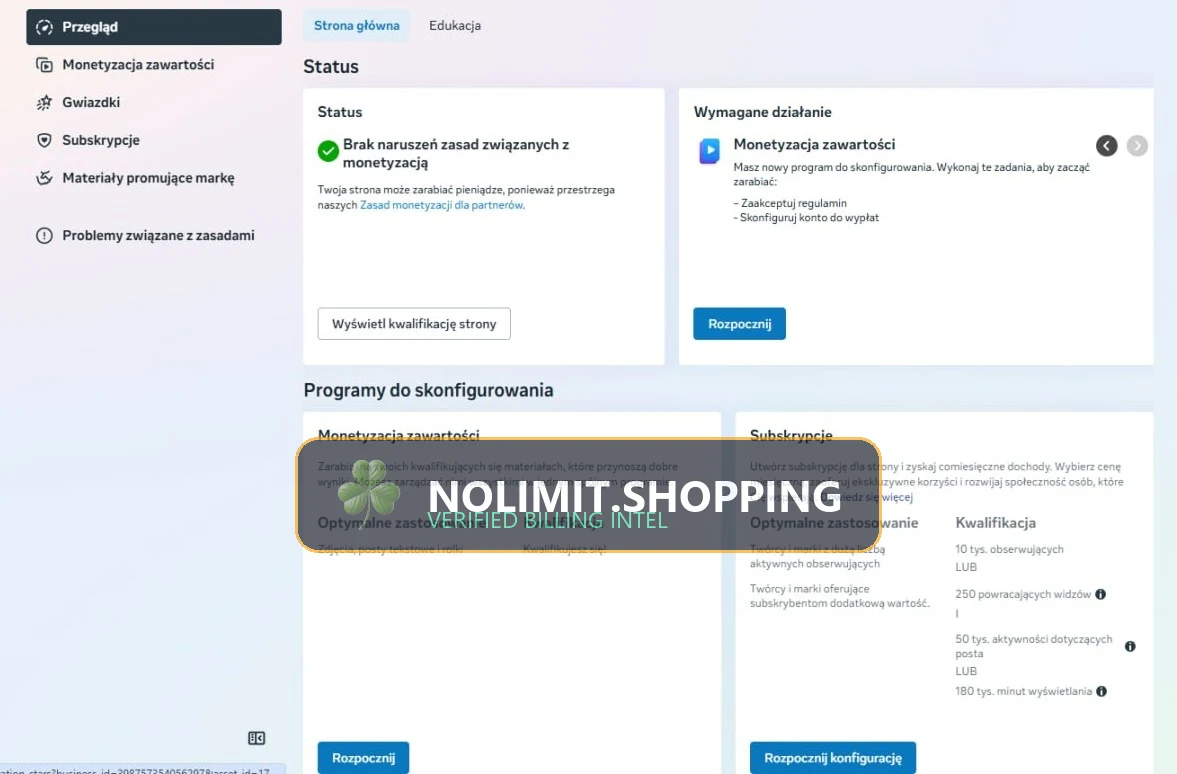Click Rozpocznij konfigurację for Subskrypcje
The width and height of the screenshot is (1177, 774).
832,757
